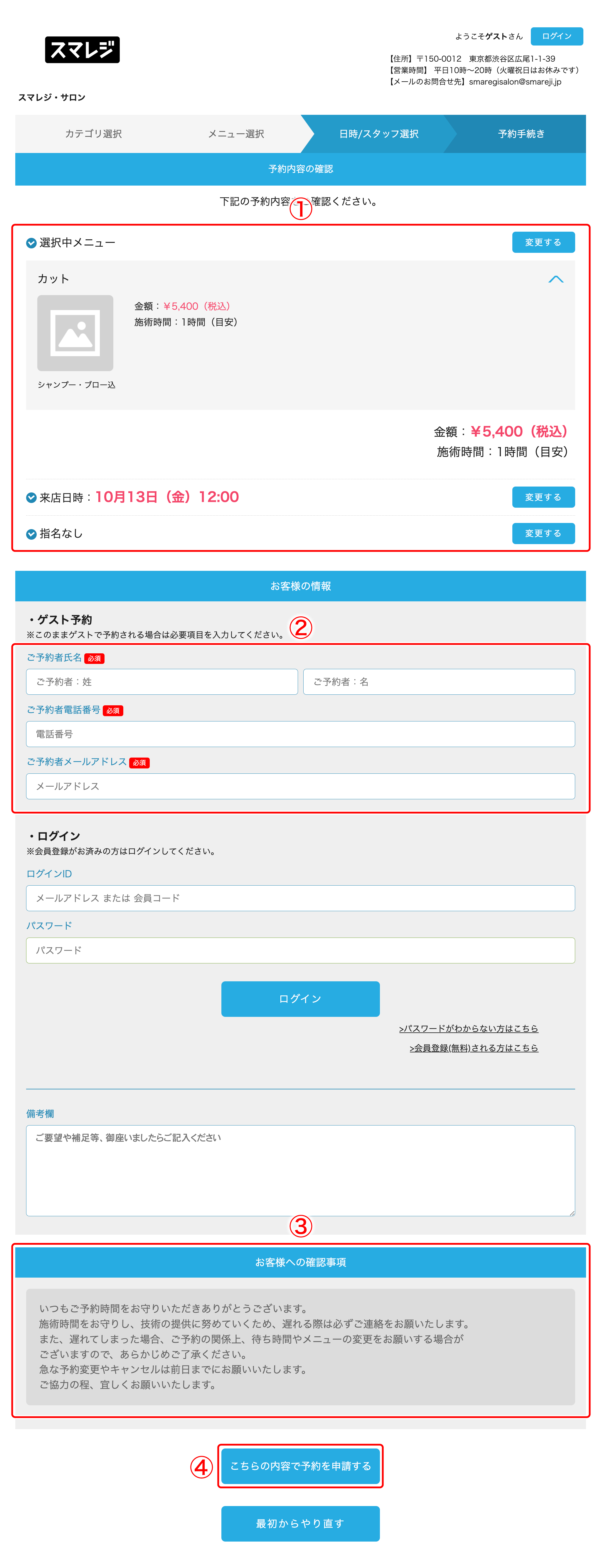Click 変更する next to 選択中メニュー
The height and width of the screenshot is (1568, 601).
click(544, 242)
